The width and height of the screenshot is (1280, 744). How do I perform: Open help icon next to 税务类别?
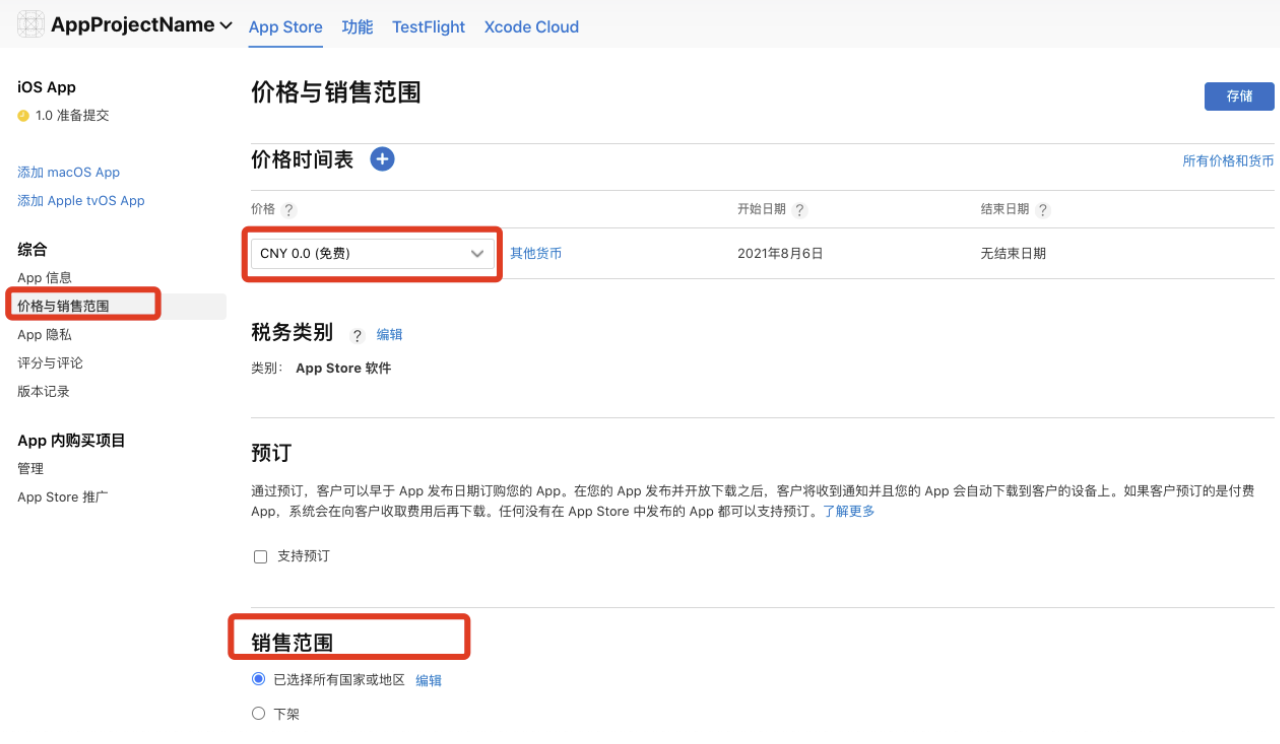357,335
